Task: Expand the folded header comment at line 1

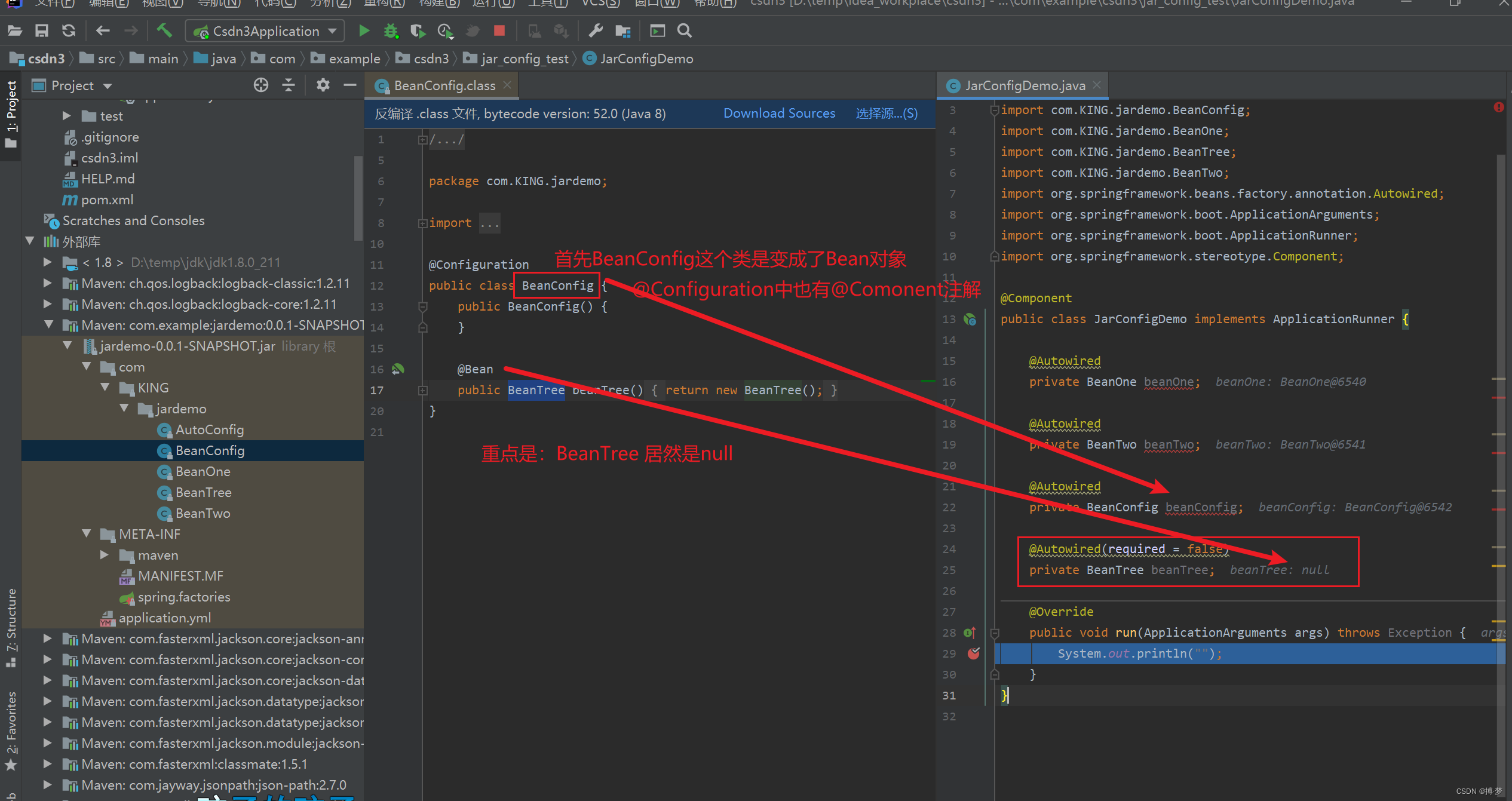Action: point(423,140)
